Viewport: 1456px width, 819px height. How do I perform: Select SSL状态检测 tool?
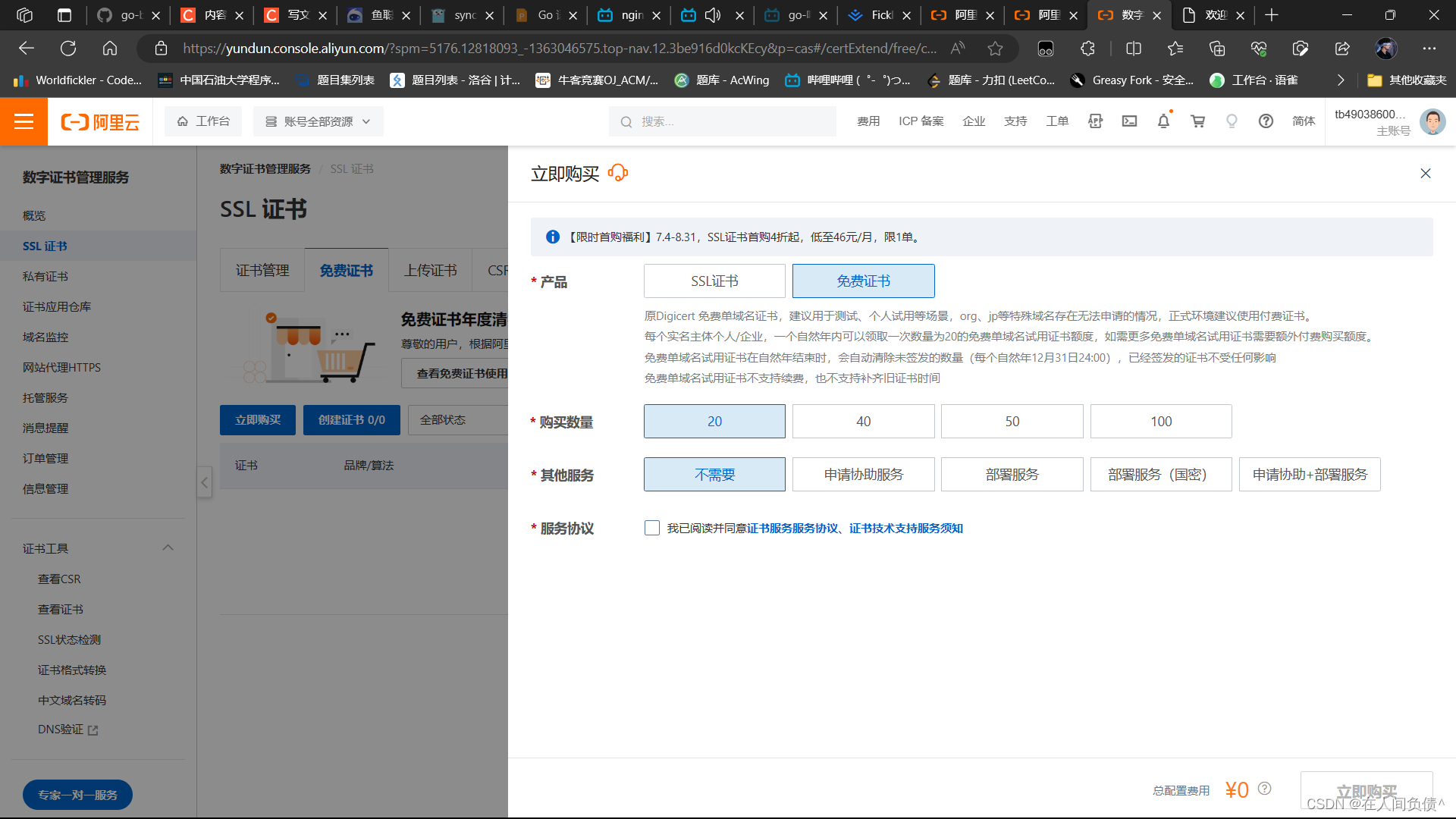70,639
